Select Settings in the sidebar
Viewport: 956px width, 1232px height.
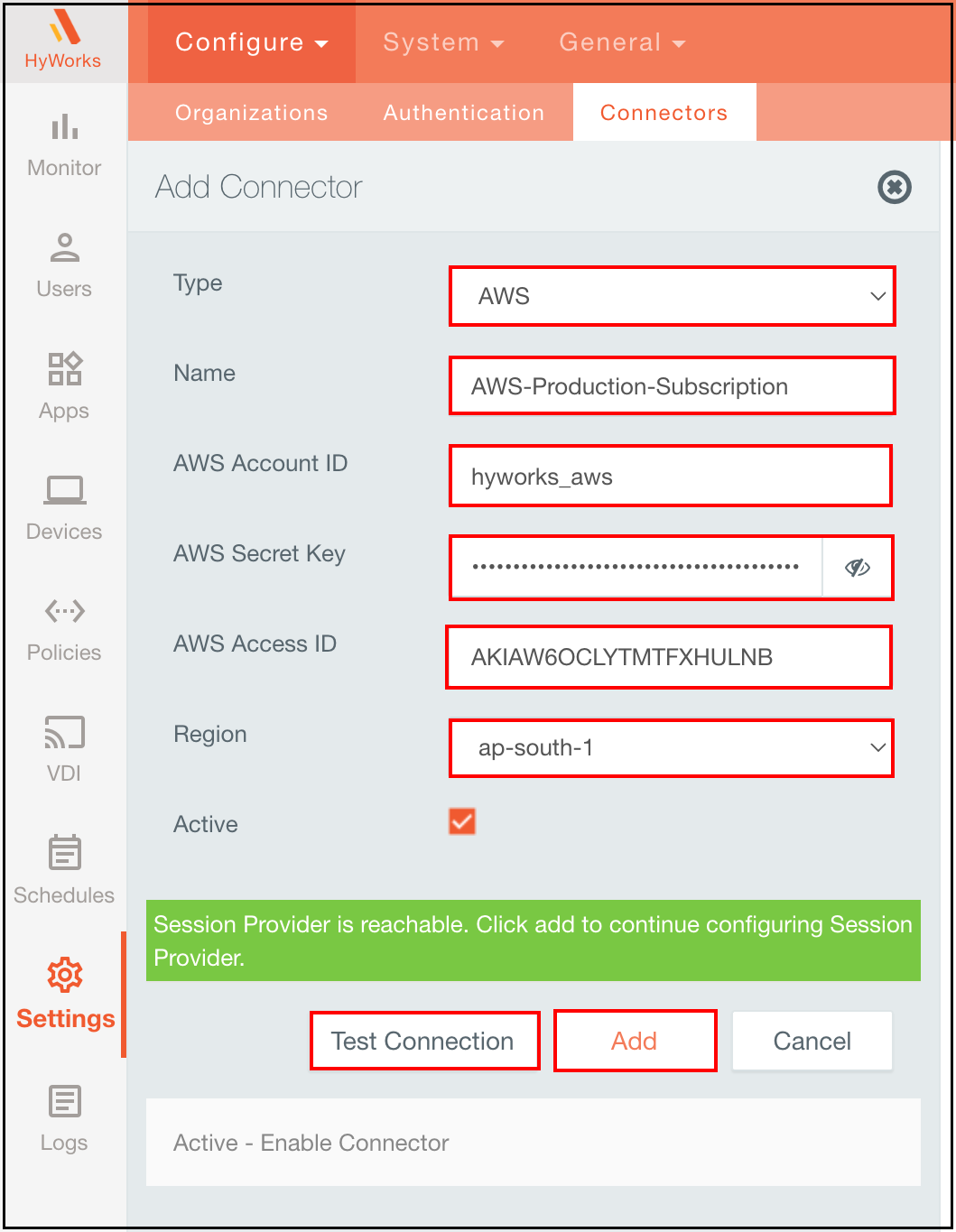click(x=65, y=995)
